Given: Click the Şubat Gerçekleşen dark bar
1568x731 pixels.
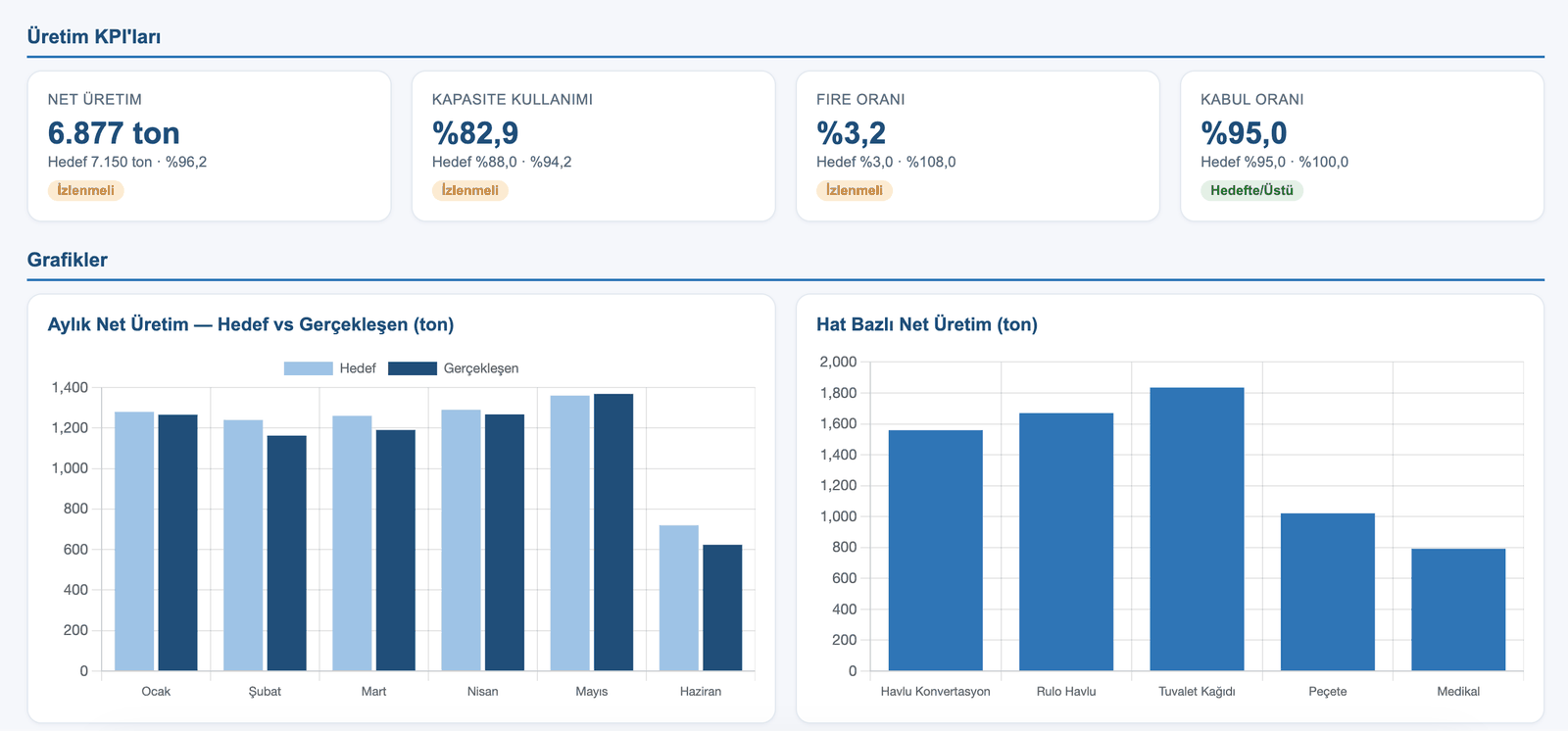Looking at the screenshot, I should point(286,554).
